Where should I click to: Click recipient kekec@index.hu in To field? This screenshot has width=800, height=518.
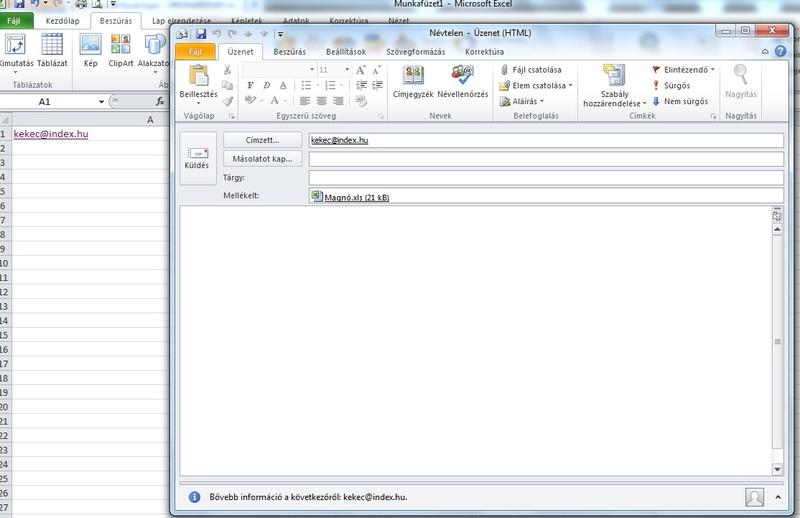pyautogui.click(x=339, y=140)
